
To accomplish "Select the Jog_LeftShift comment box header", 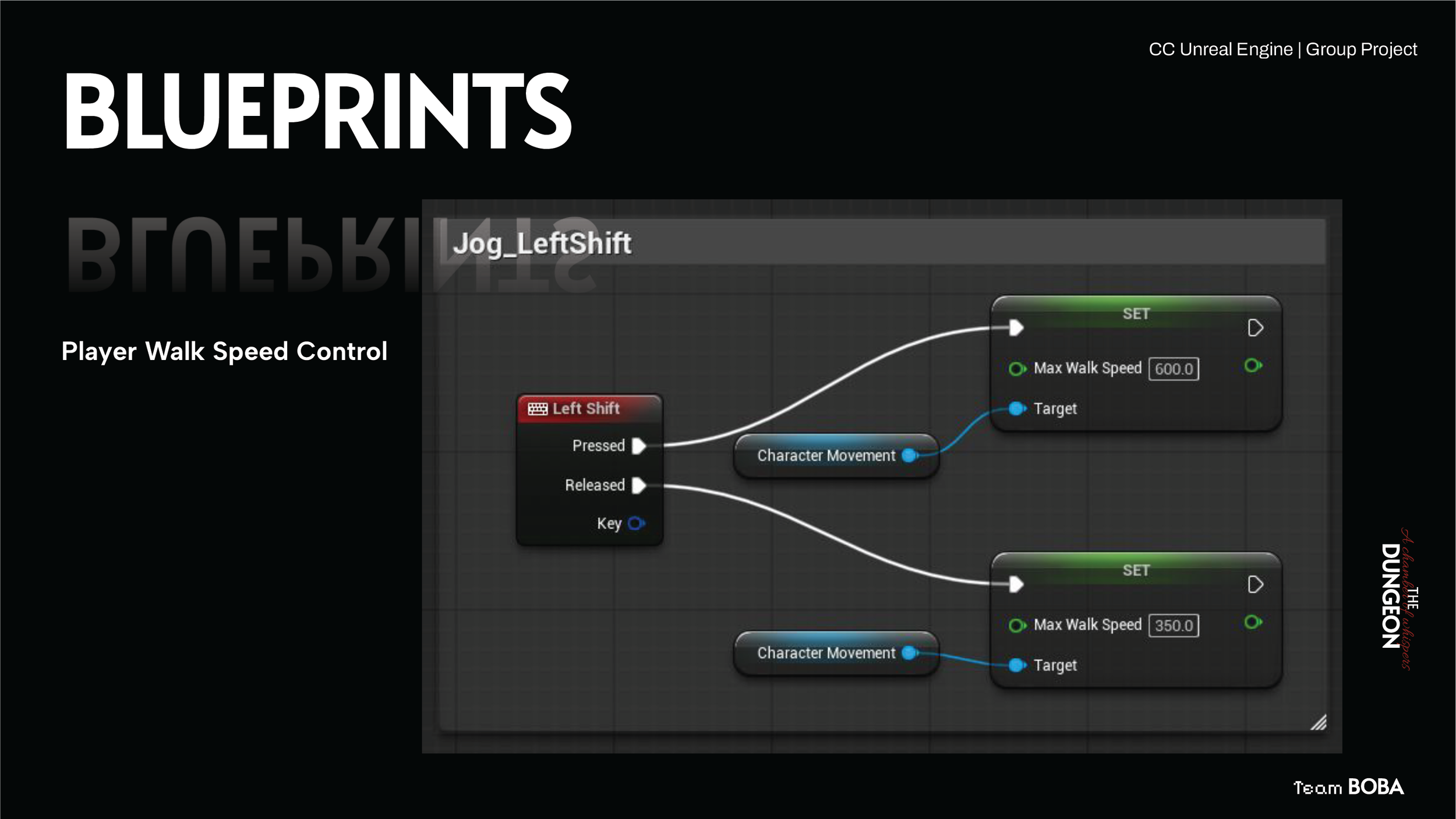I will click(x=882, y=242).
